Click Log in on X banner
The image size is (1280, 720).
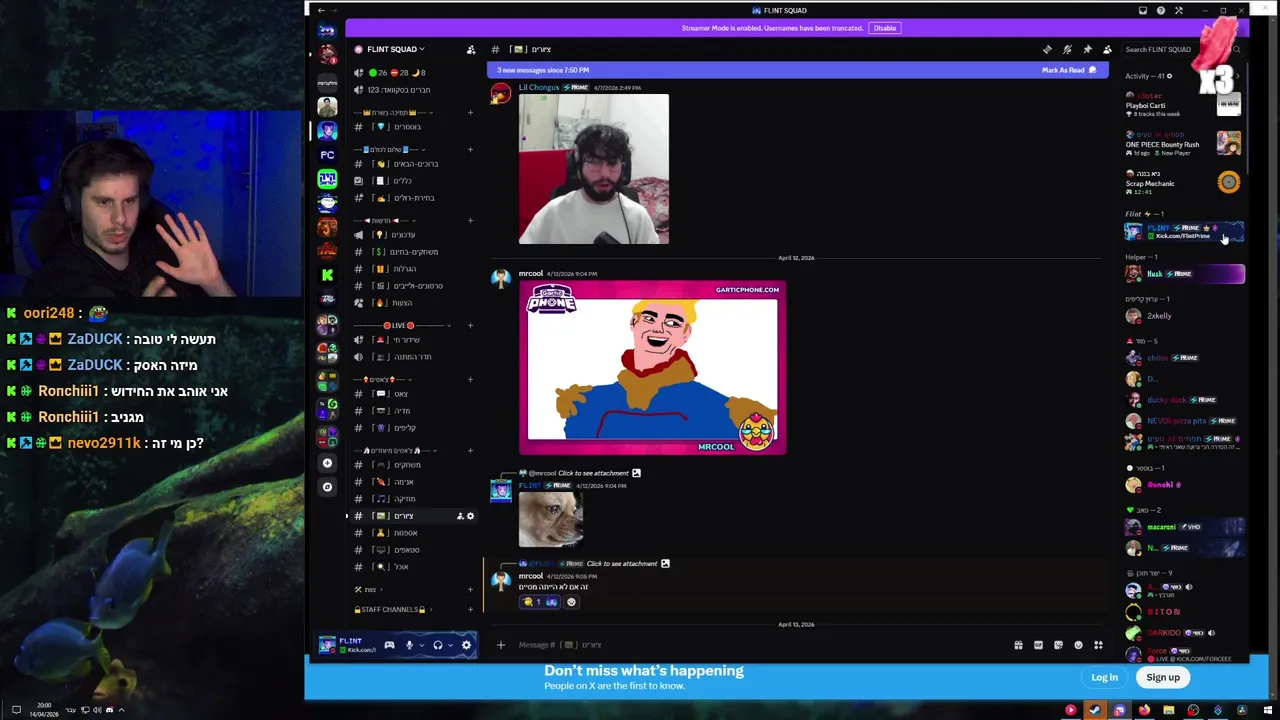pyautogui.click(x=1105, y=678)
